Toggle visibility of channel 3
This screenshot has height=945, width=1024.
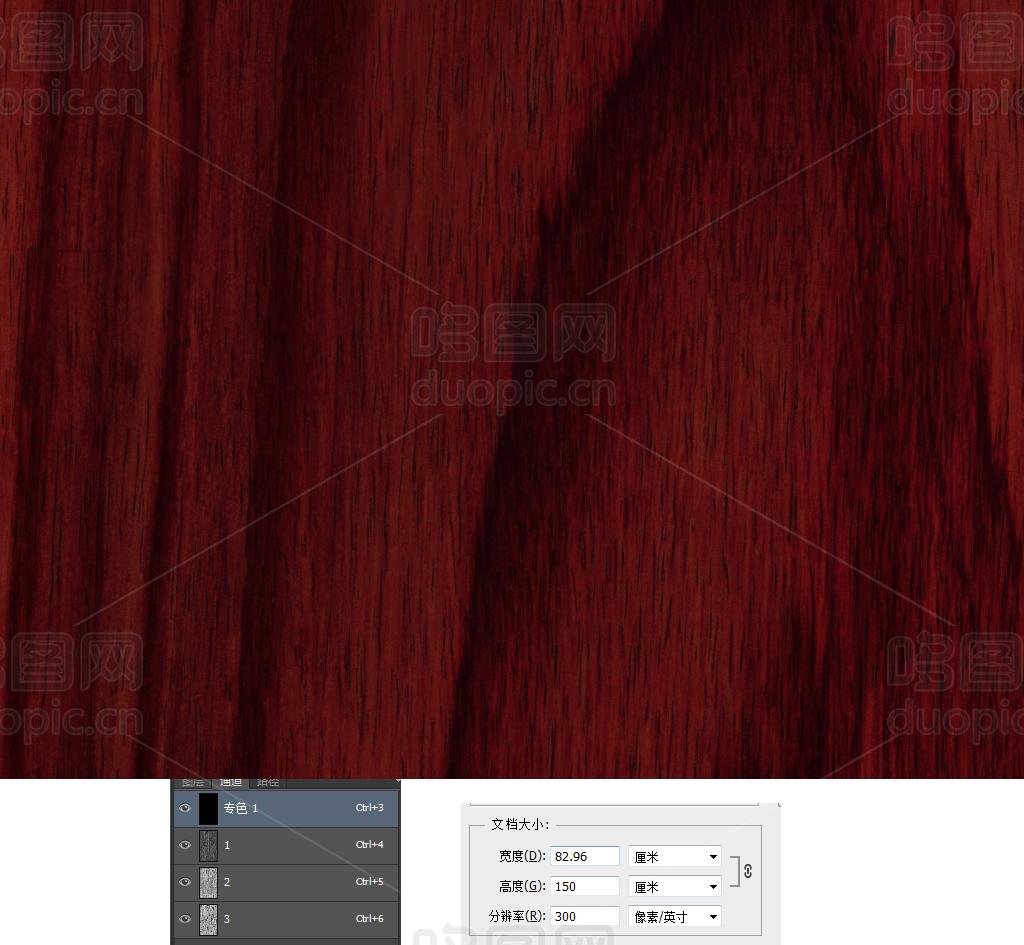pyautogui.click(x=185, y=919)
